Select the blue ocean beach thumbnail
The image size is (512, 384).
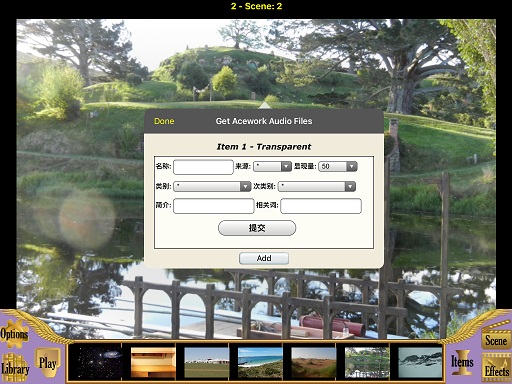pos(260,362)
